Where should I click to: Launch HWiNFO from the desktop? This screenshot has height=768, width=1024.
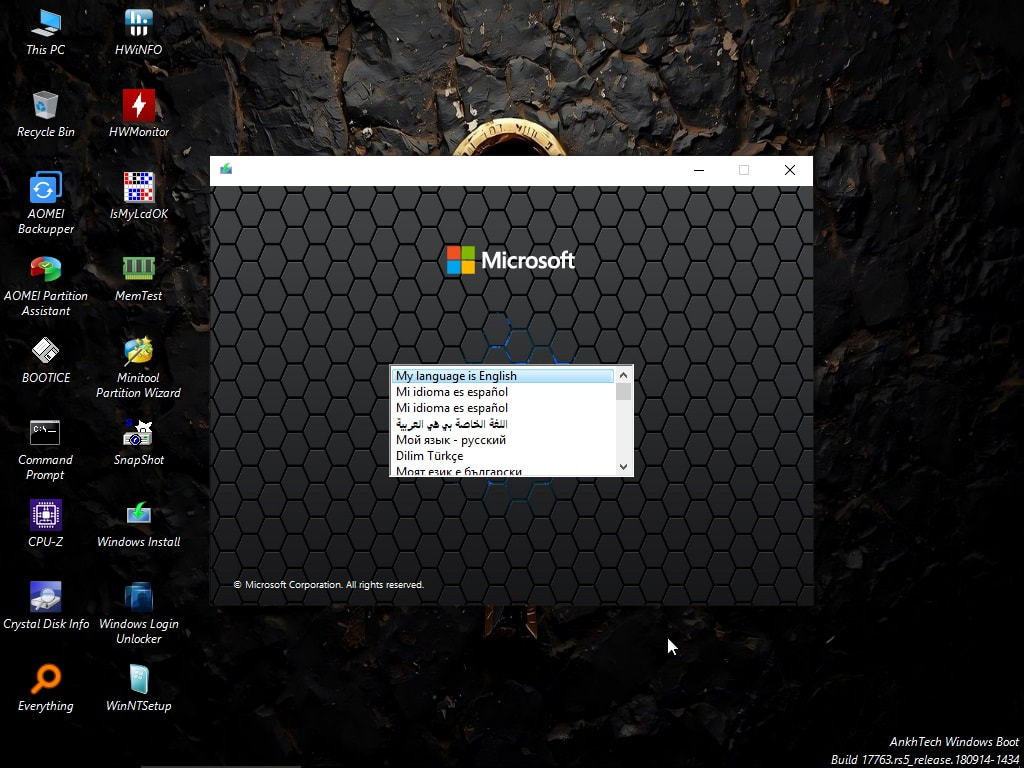tap(137, 24)
